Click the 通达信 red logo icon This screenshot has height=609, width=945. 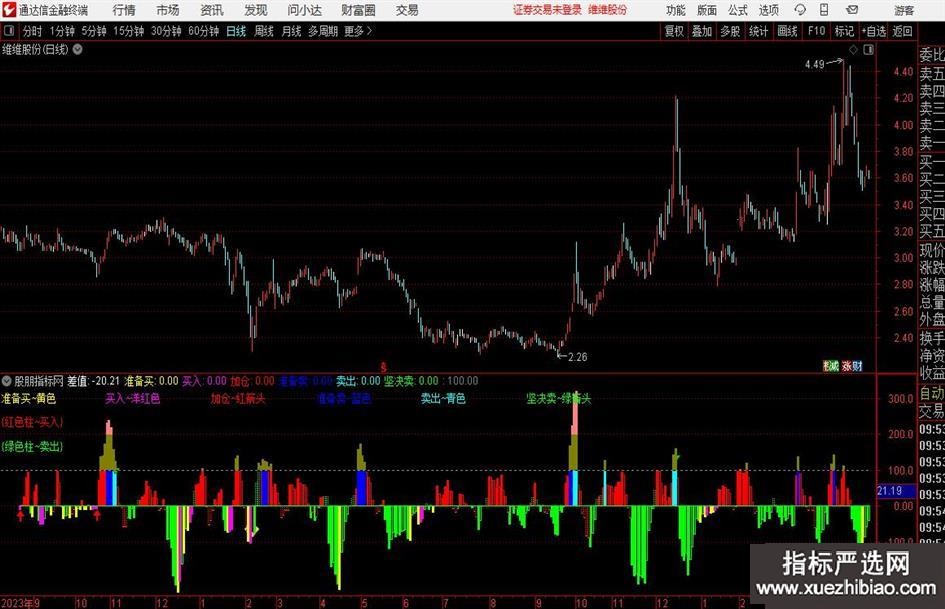(8, 10)
